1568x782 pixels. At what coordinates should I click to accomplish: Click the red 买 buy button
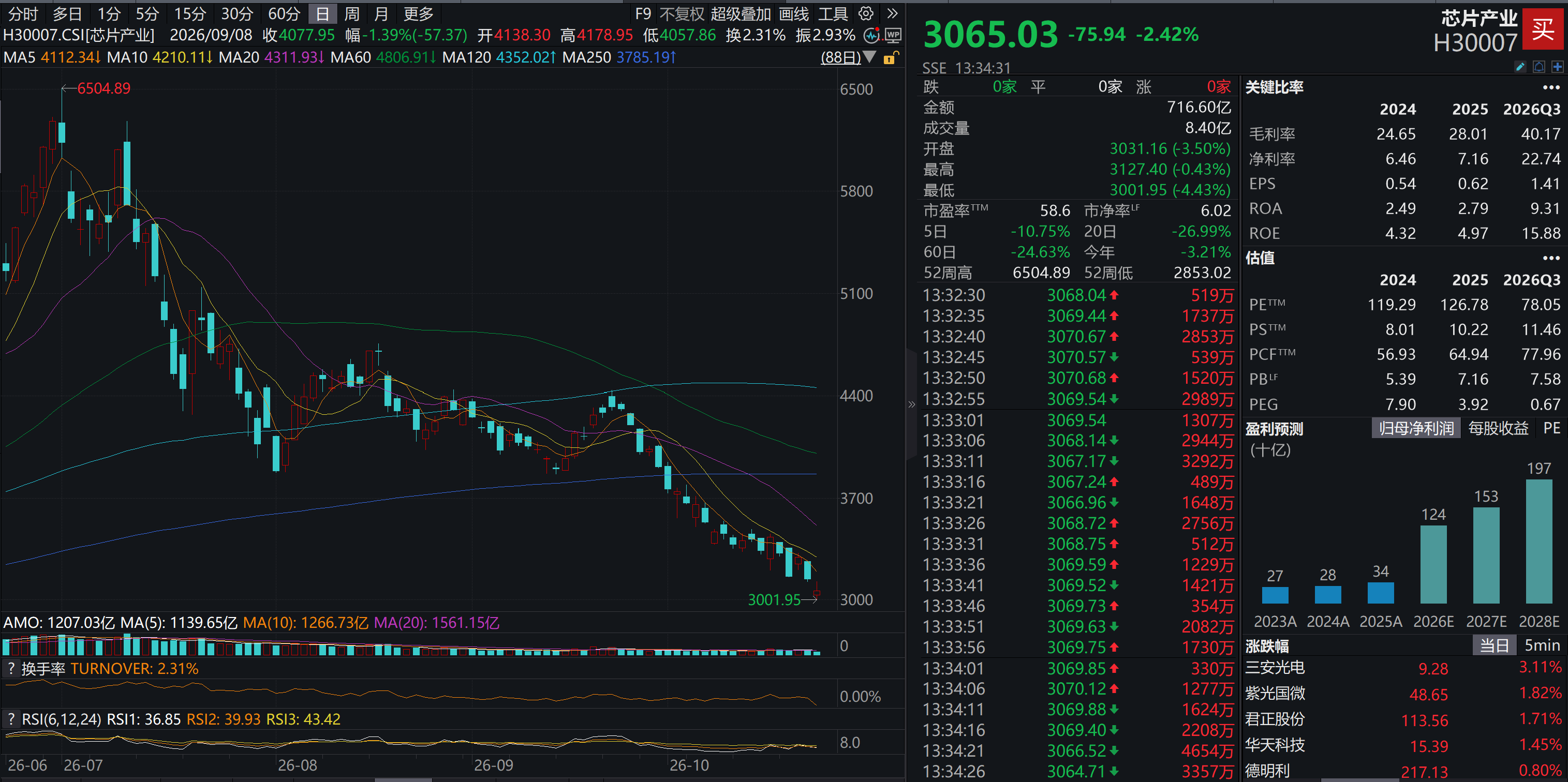[1543, 28]
